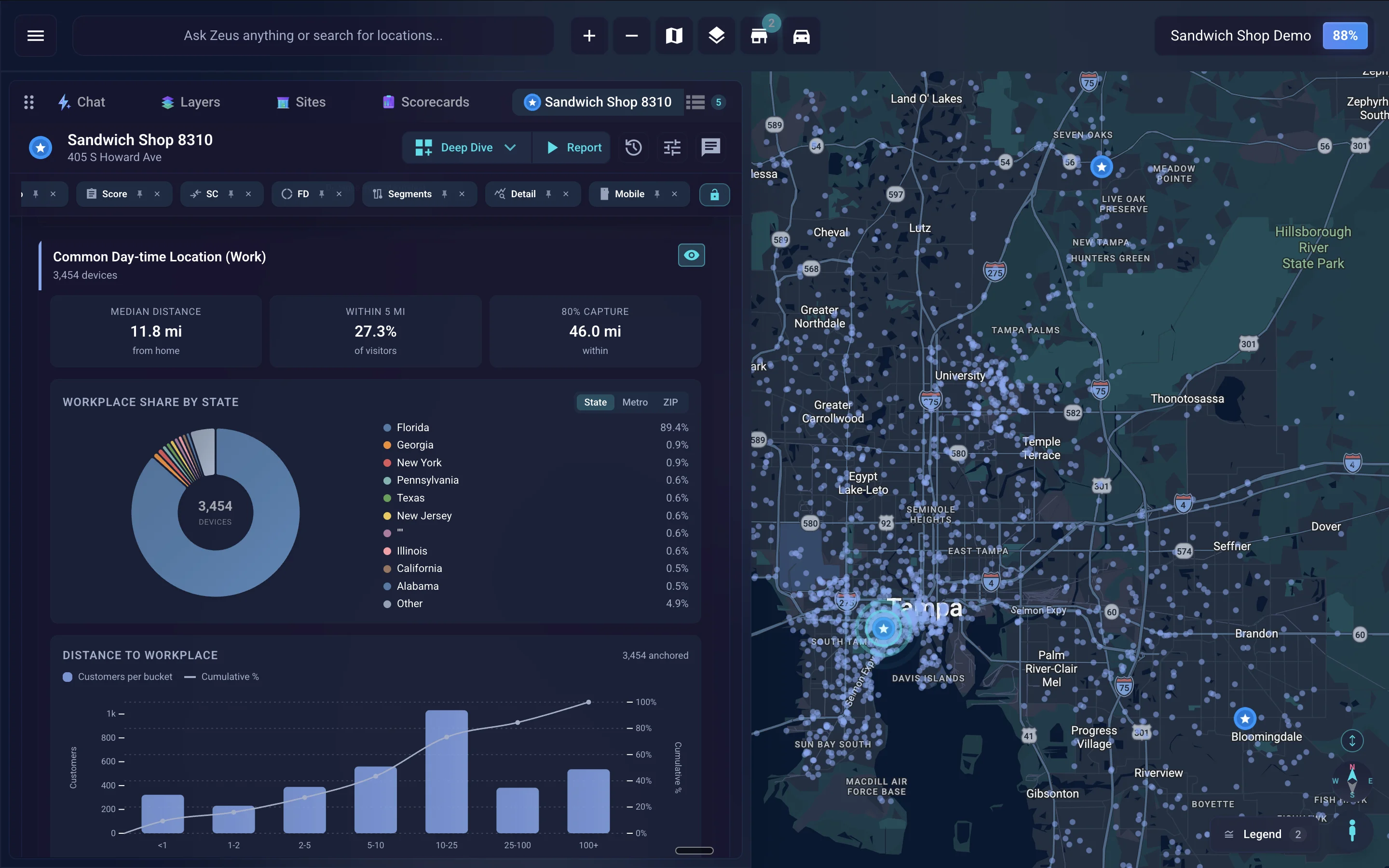Click the 88% score badge
Screen dimensions: 1389x868
coord(1345,36)
